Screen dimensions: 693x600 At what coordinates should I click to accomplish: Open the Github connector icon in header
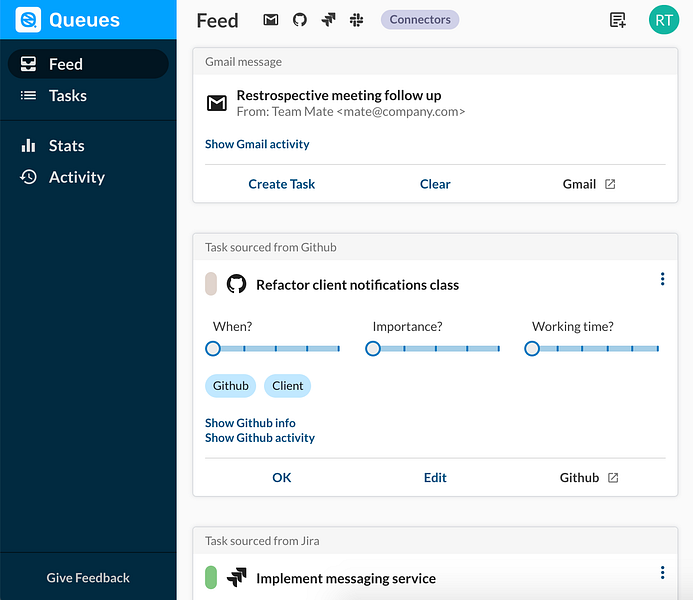[300, 19]
